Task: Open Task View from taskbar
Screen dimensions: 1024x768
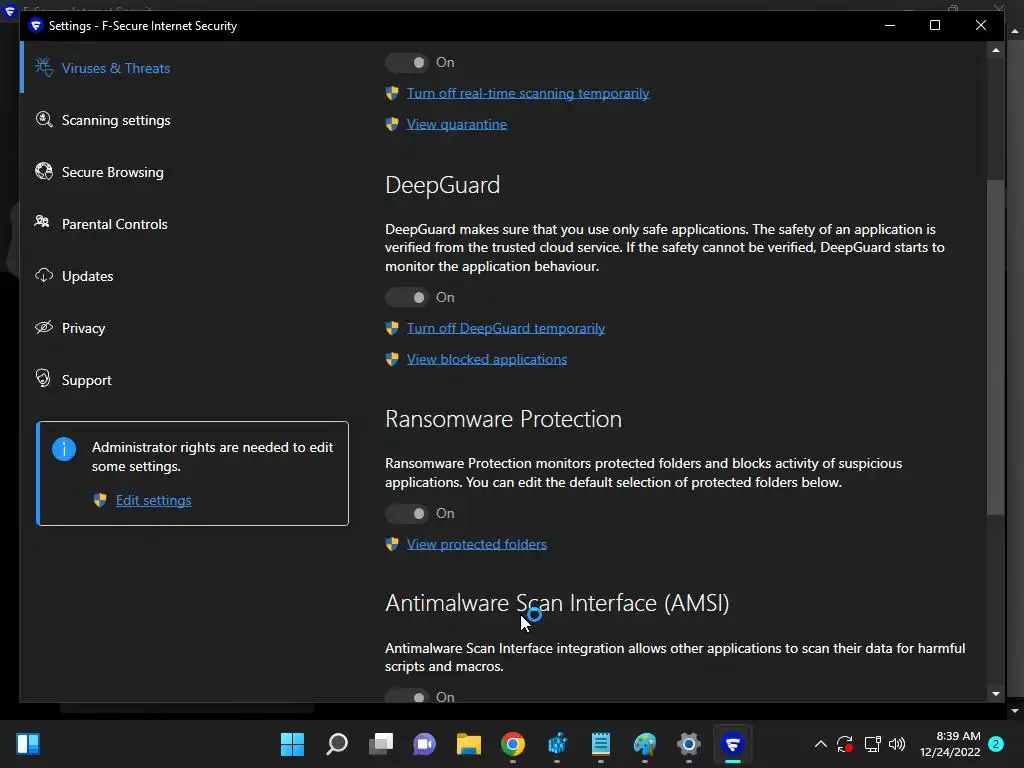Action: [381, 744]
